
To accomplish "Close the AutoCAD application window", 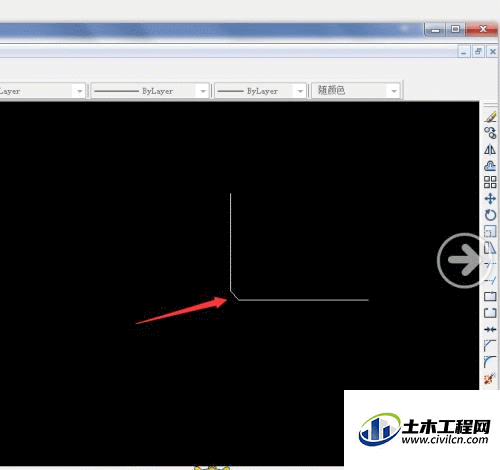I will tap(483, 29).
